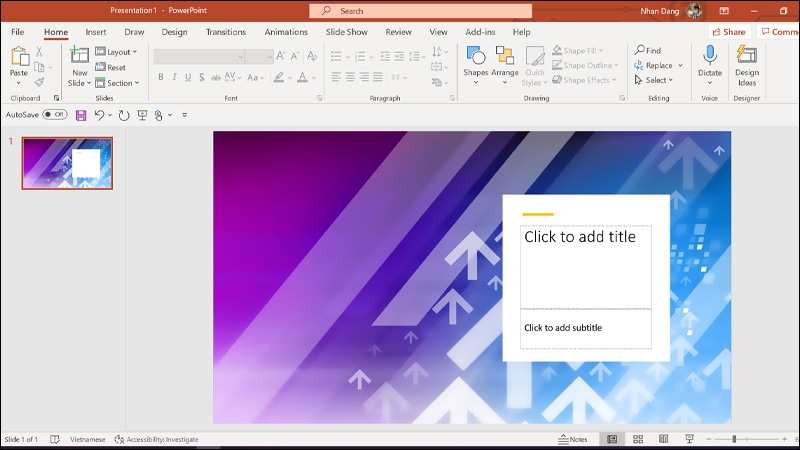Screen dimensions: 800x450
Task: Decrease list indent level
Action: pos(385,56)
